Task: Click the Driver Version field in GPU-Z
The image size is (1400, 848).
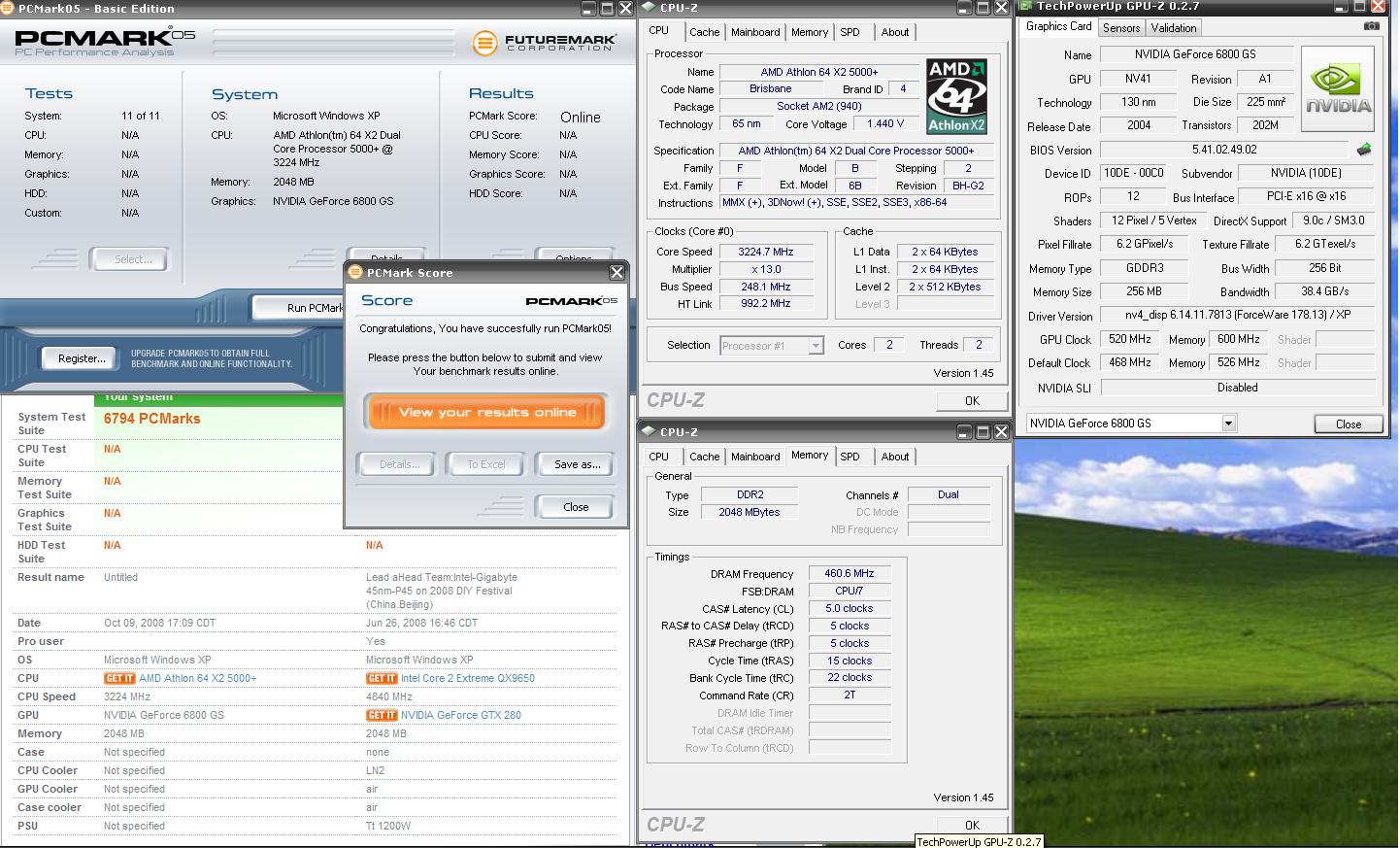Action: (x=1237, y=316)
